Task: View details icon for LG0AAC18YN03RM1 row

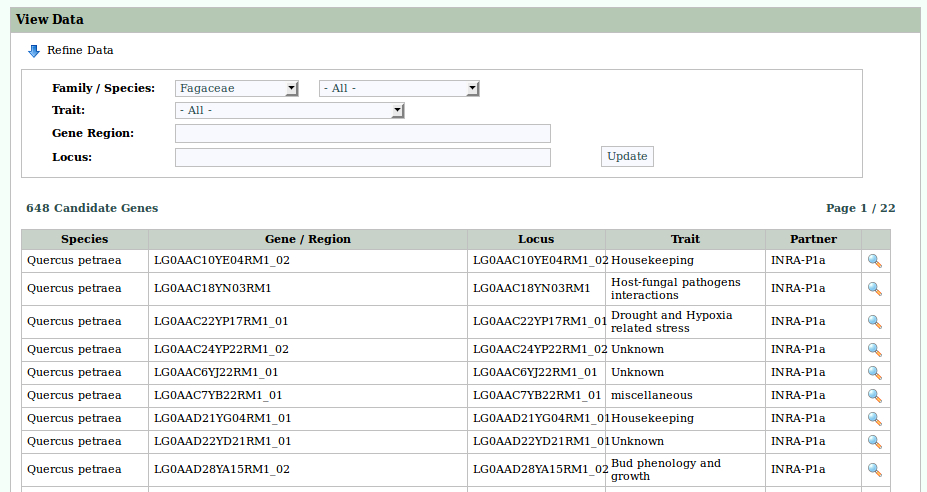Action: pyautogui.click(x=874, y=289)
